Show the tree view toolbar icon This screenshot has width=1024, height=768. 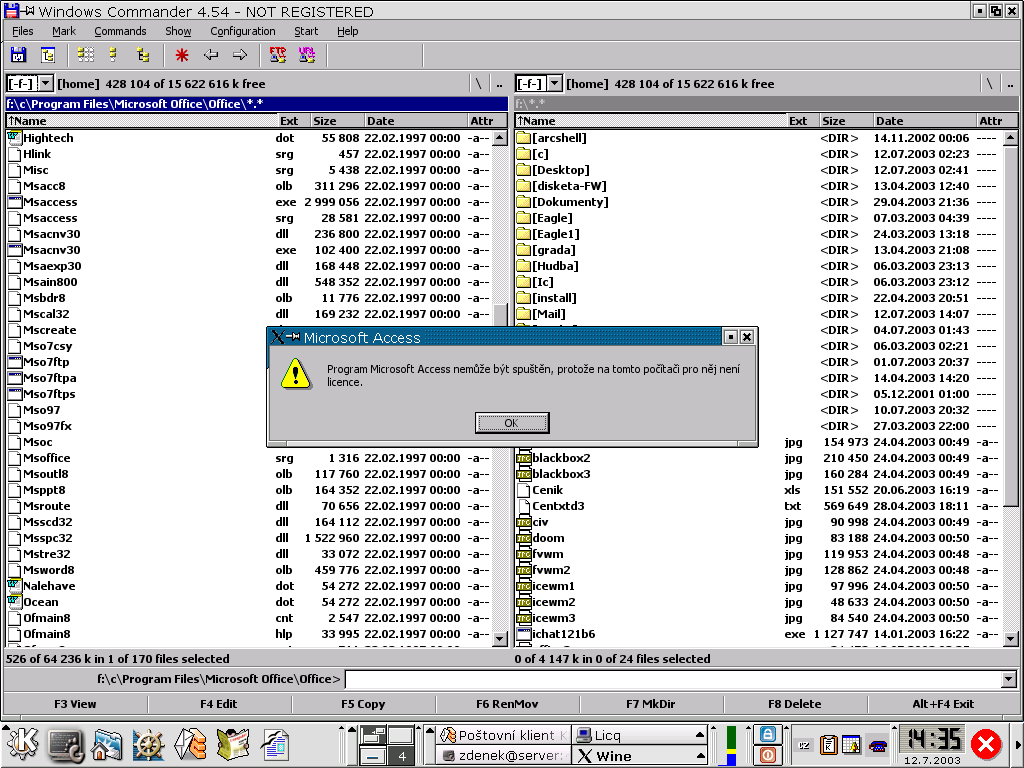click(143, 56)
